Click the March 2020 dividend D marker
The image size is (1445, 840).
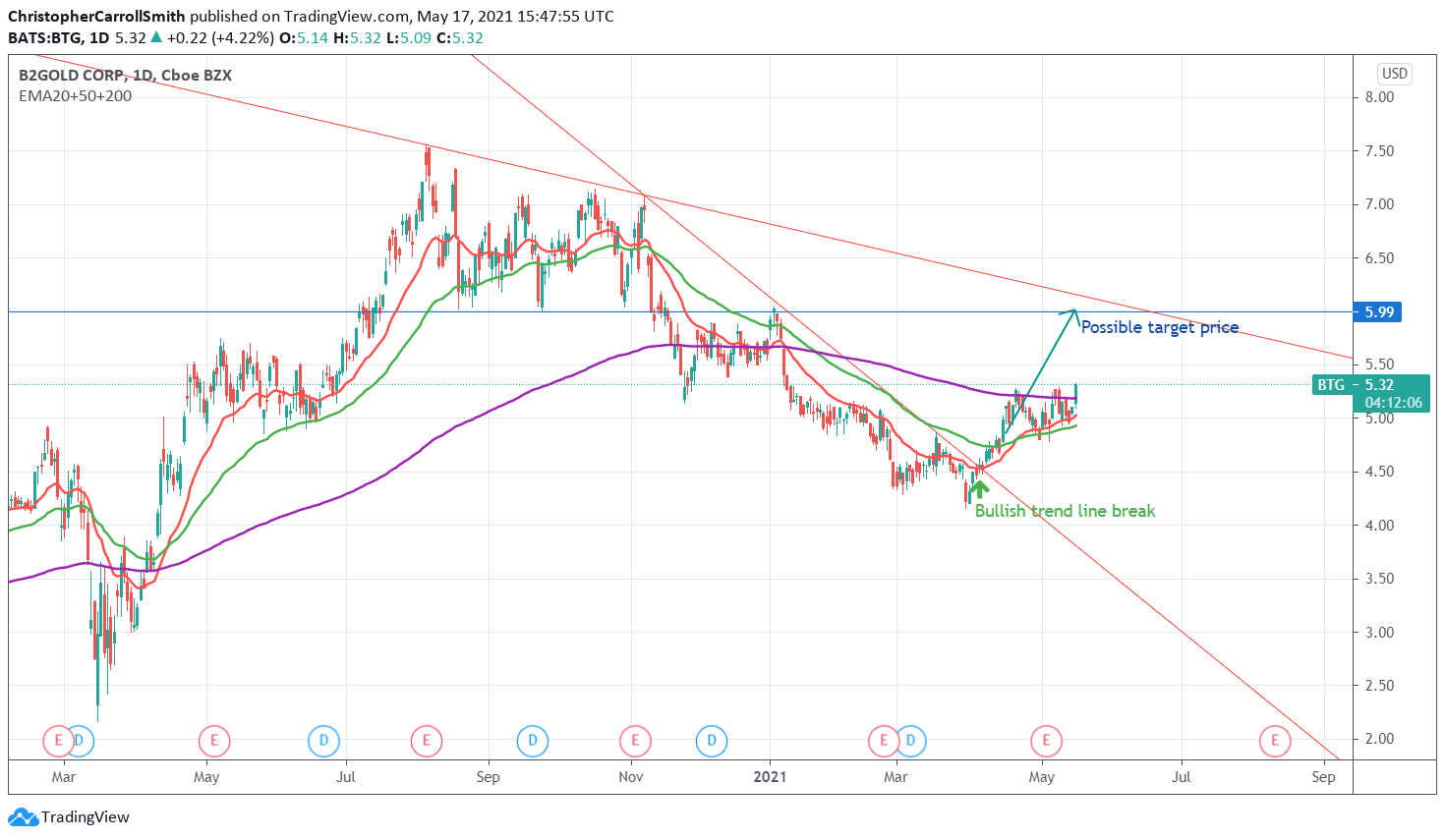(x=81, y=740)
